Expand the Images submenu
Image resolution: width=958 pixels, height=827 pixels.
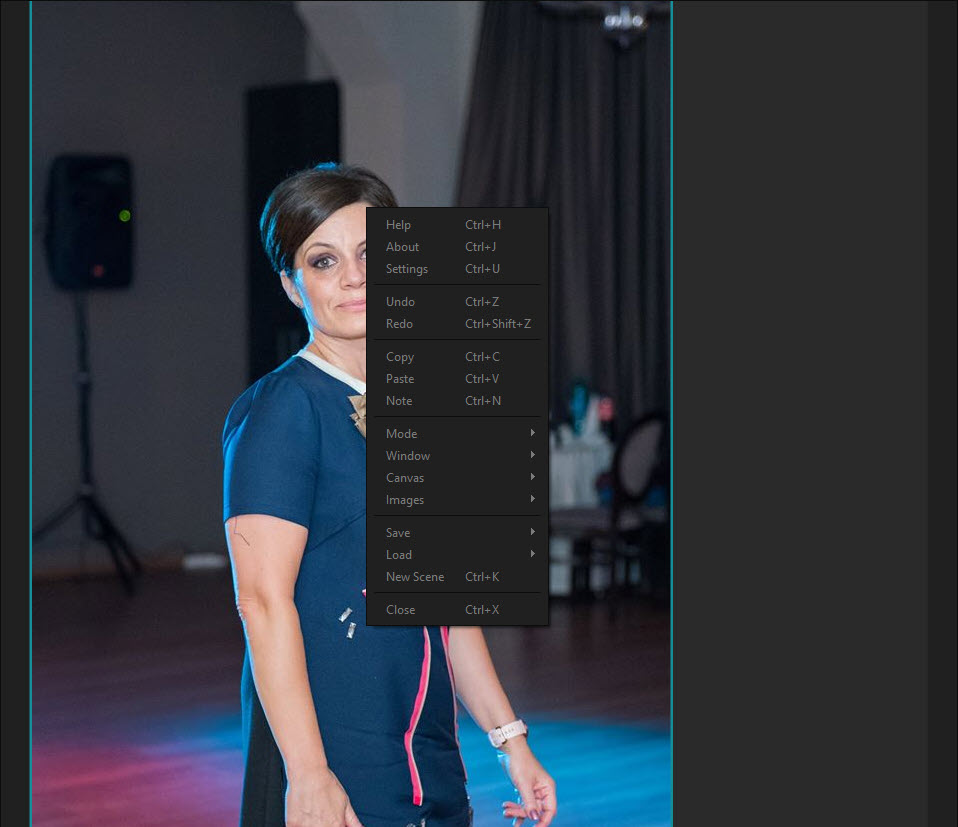[457, 500]
